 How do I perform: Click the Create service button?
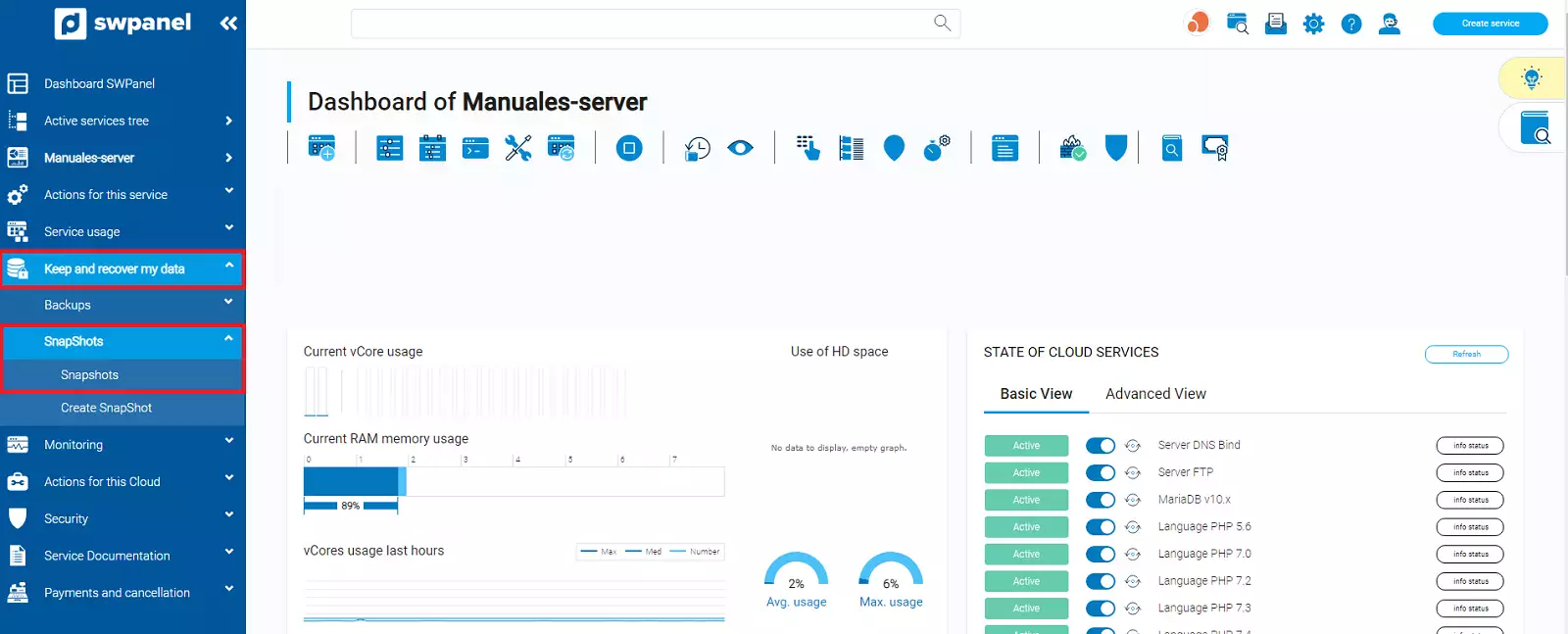click(1490, 24)
